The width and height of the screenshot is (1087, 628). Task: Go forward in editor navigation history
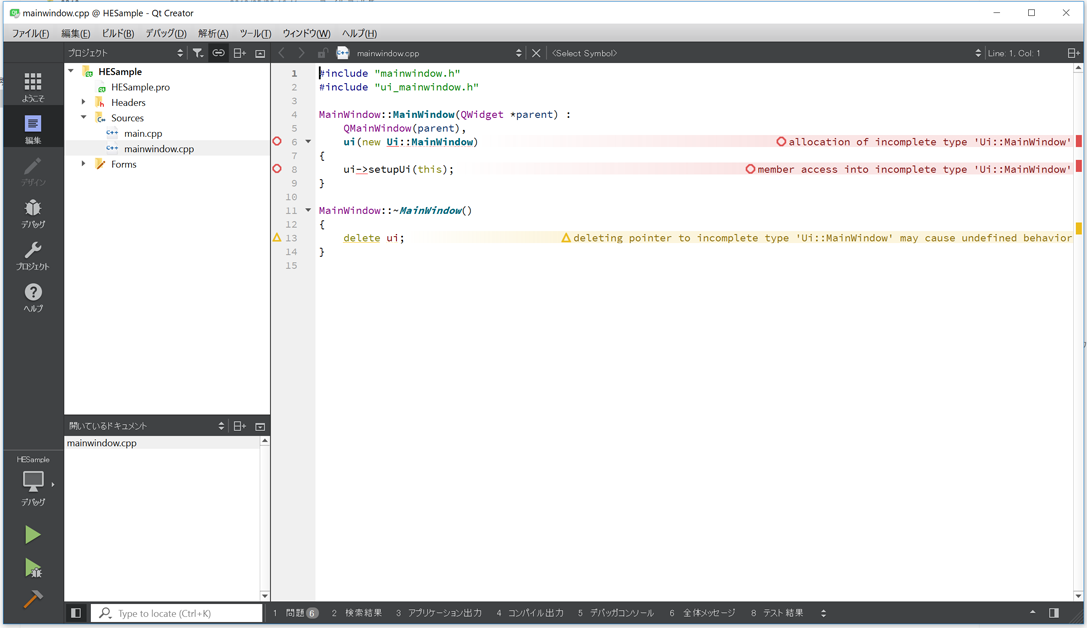(301, 53)
